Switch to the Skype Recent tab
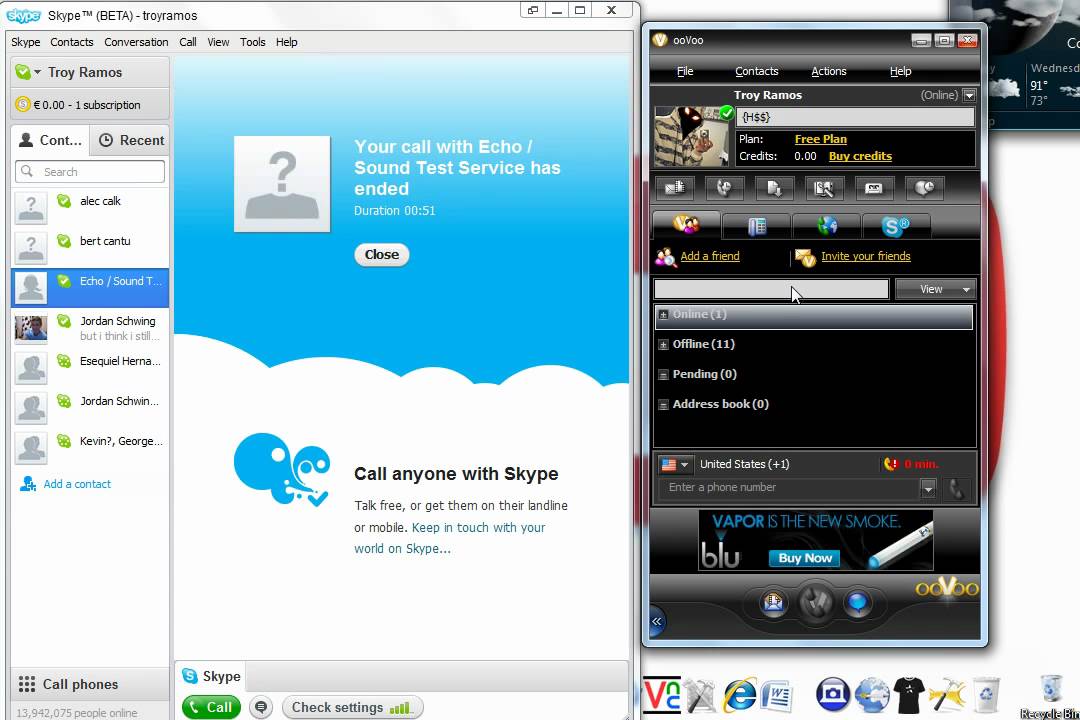The image size is (1080, 720). coord(131,140)
